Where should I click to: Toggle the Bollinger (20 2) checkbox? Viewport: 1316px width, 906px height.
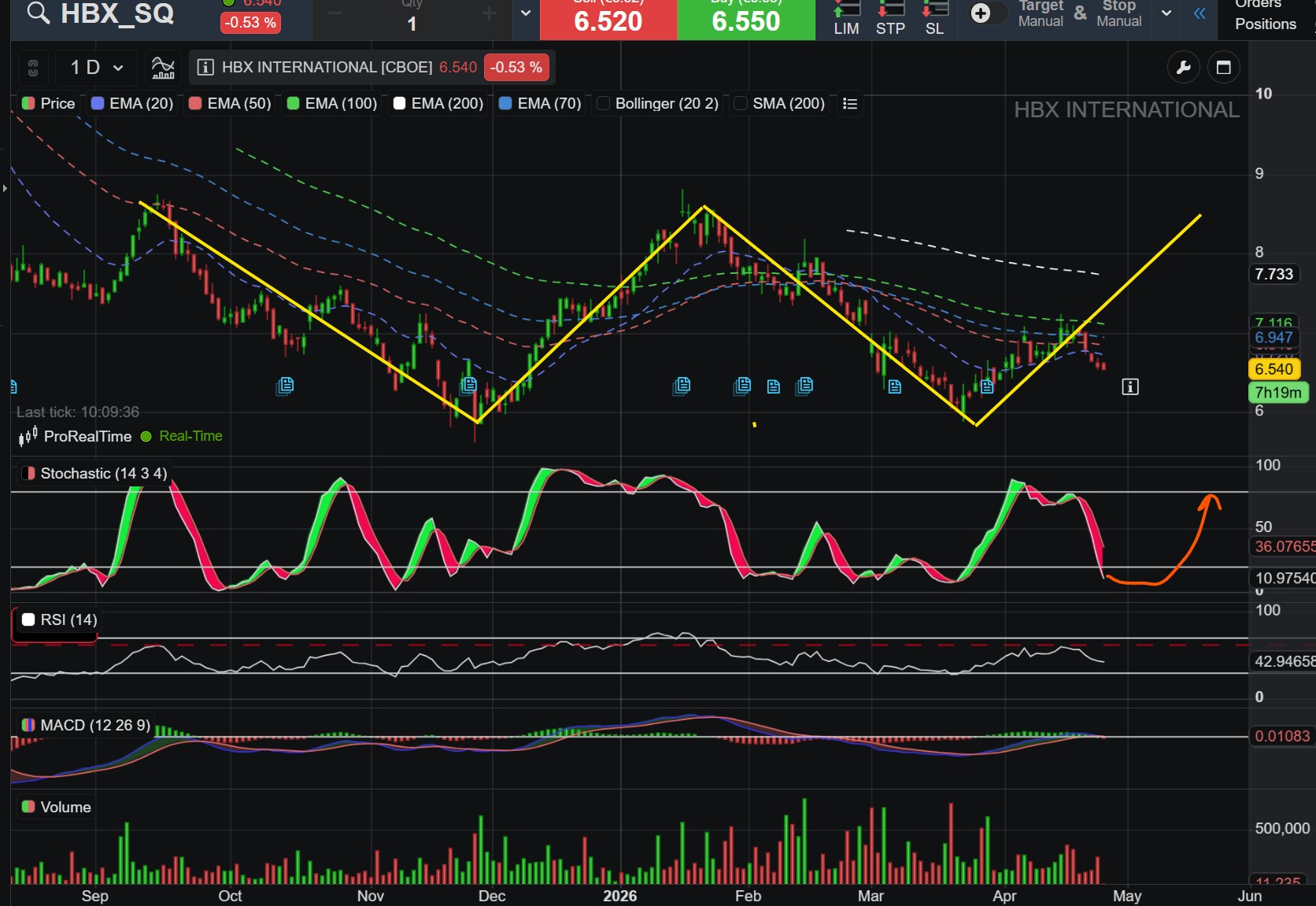pos(604,104)
